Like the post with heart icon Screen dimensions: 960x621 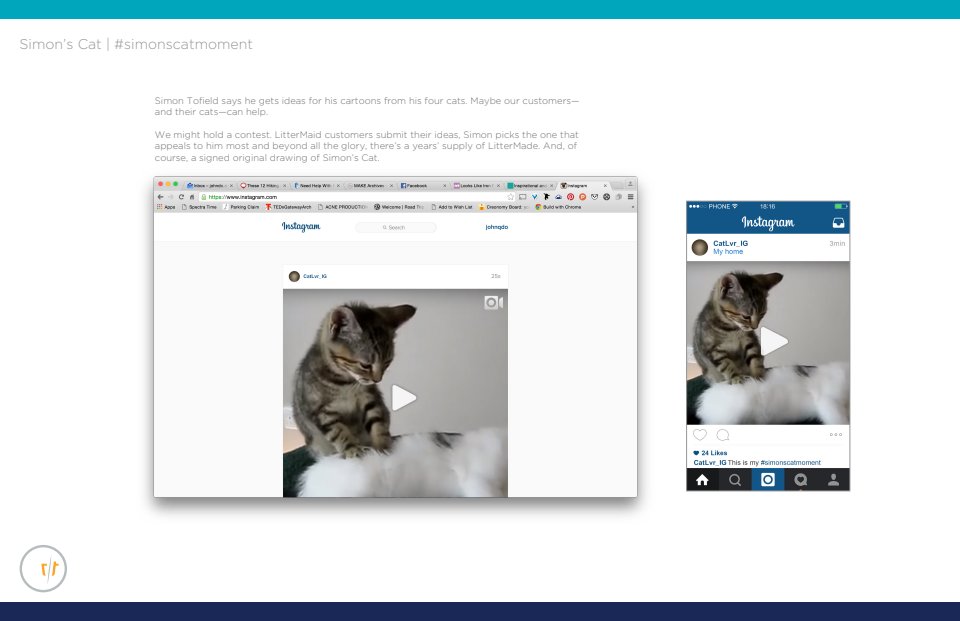pos(700,435)
